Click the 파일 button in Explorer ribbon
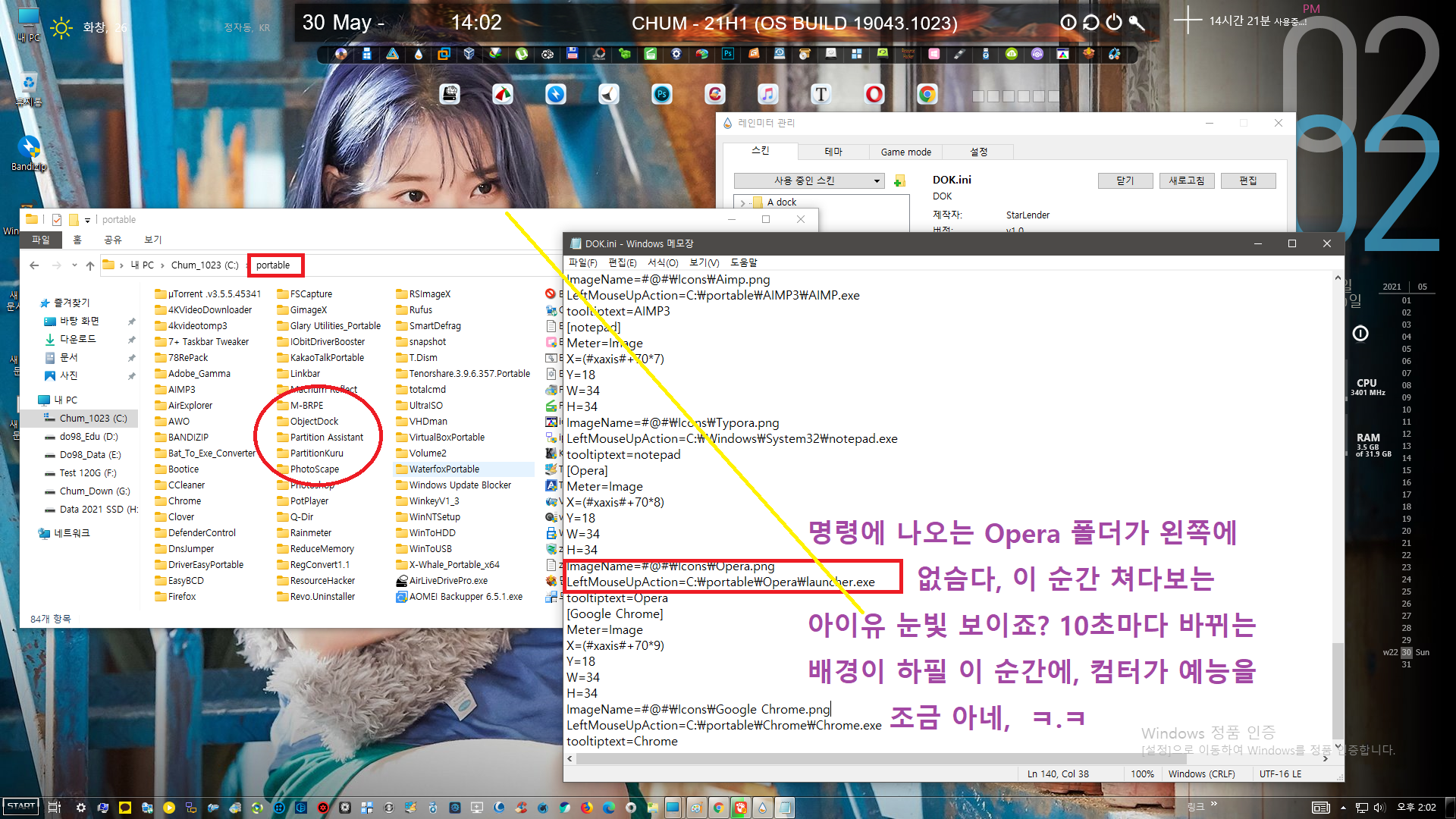Image resolution: width=1456 pixels, height=819 pixels. 40,240
